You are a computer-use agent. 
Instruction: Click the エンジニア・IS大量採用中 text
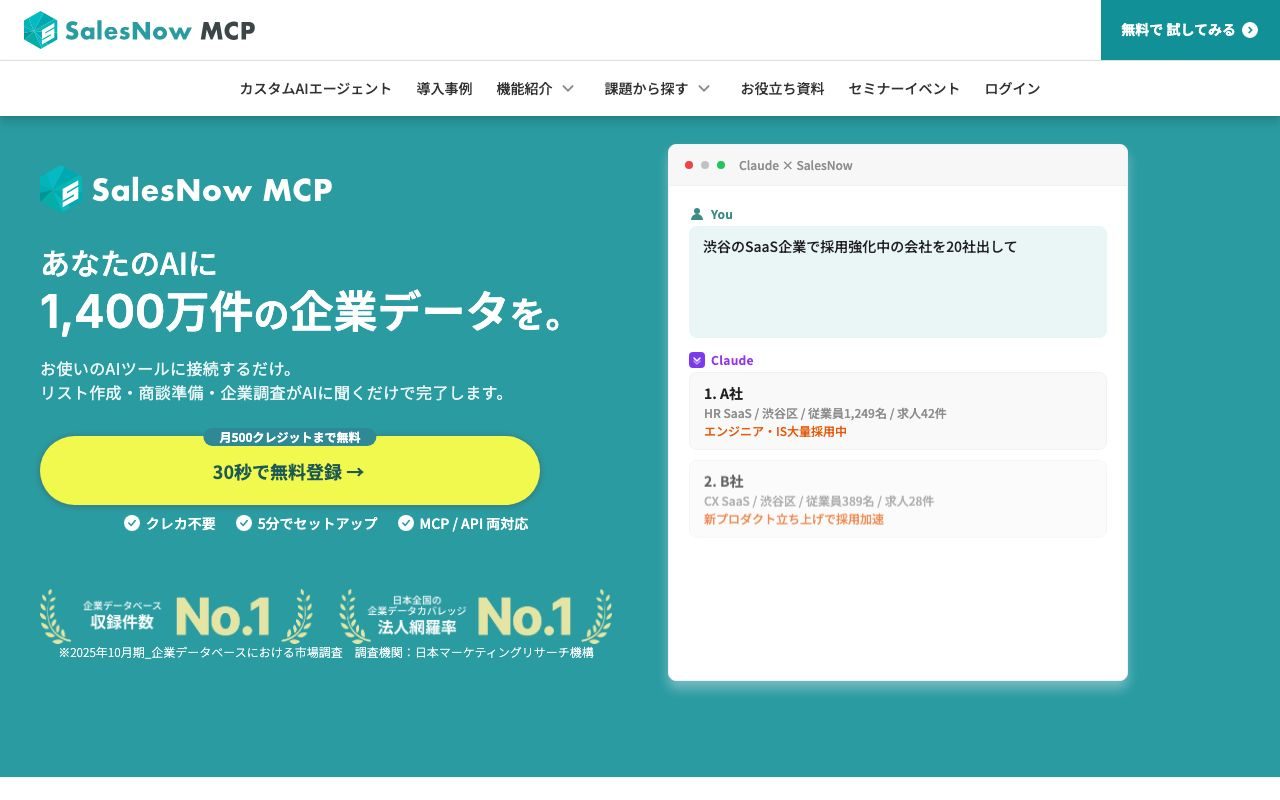pos(775,431)
